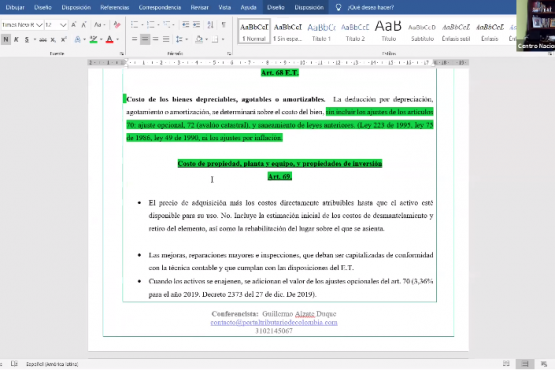Open the contacto email hyperlink
This screenshot has height=370, width=555.
coord(274,322)
